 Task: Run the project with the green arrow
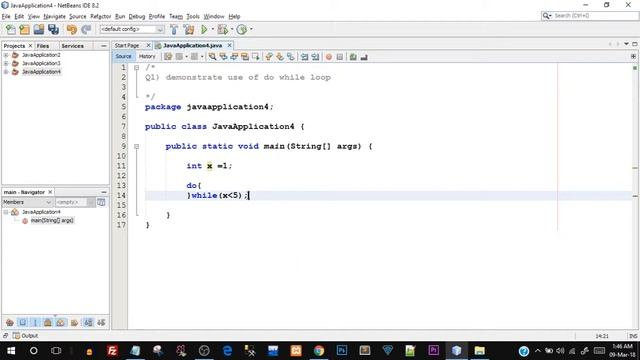[204, 29]
